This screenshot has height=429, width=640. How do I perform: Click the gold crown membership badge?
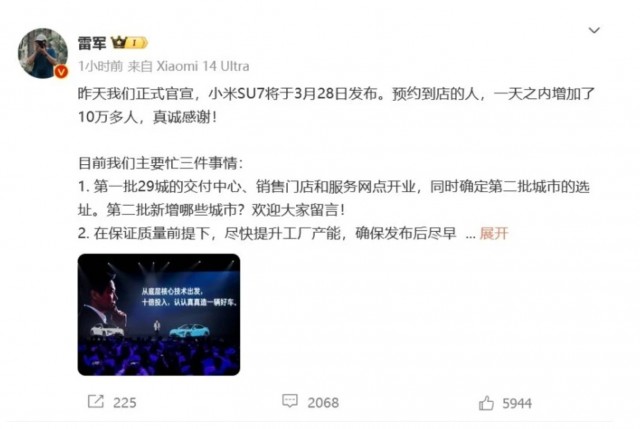119,42
